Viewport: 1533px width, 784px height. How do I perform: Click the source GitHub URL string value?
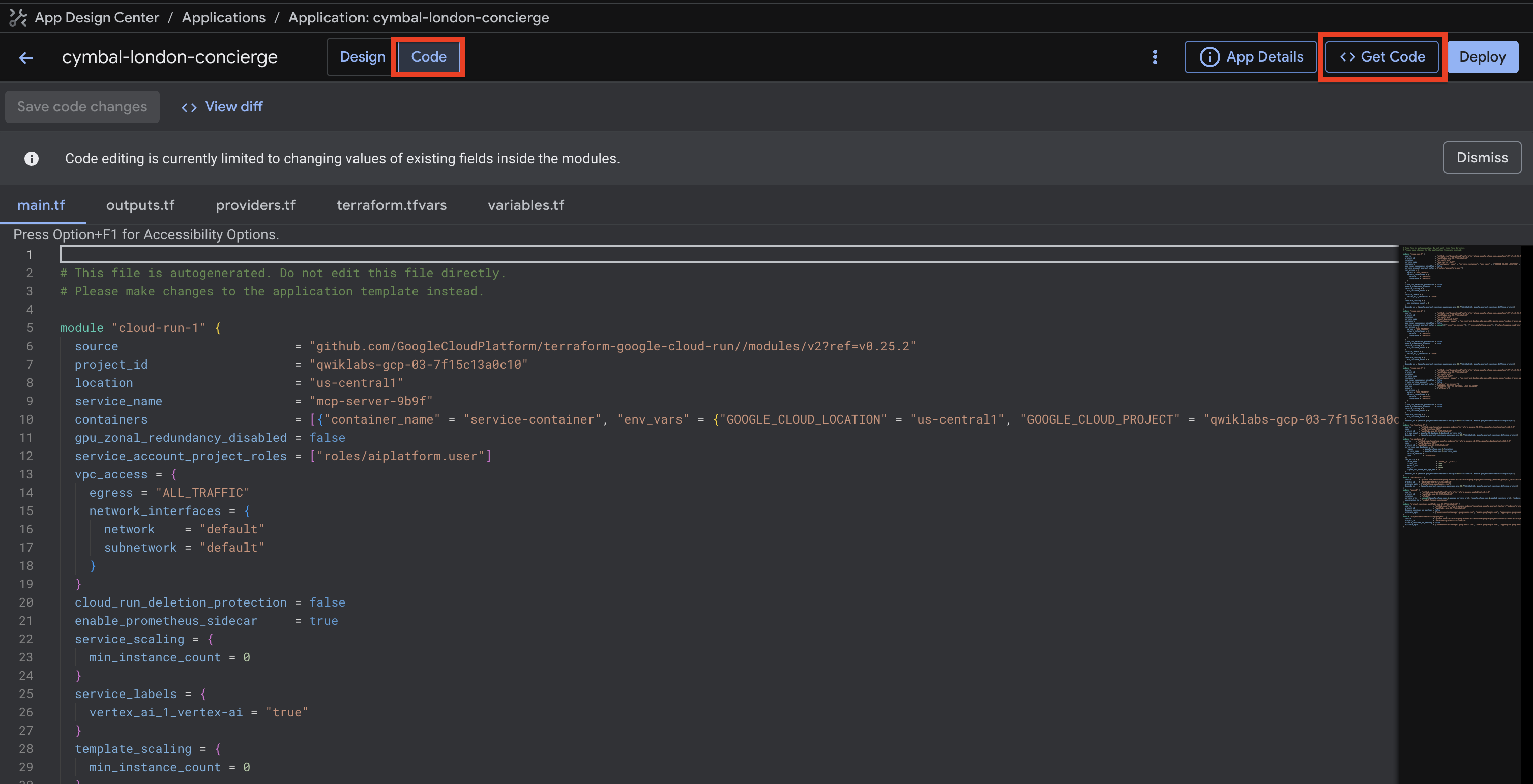click(613, 346)
